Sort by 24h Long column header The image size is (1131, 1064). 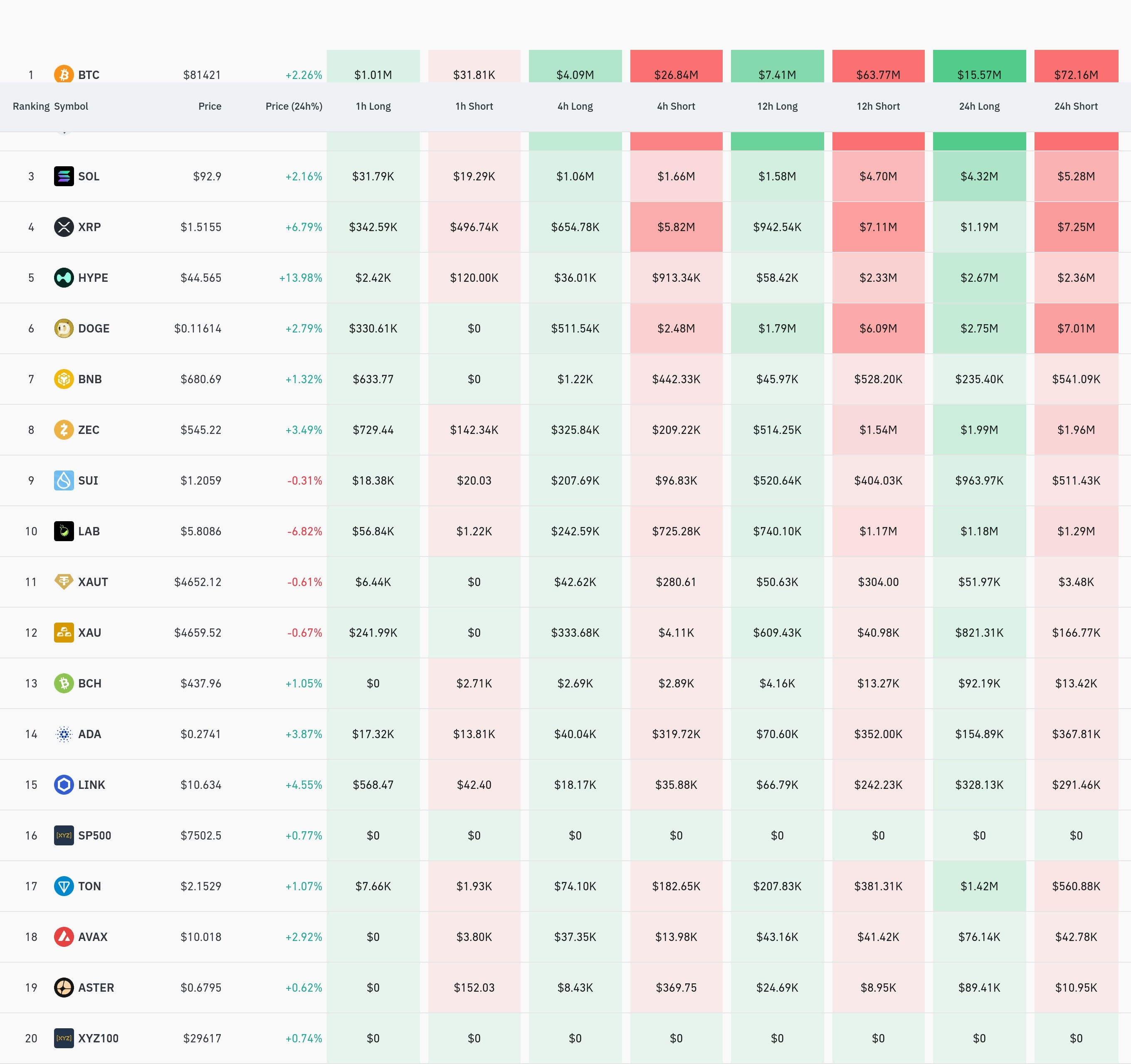[979, 106]
